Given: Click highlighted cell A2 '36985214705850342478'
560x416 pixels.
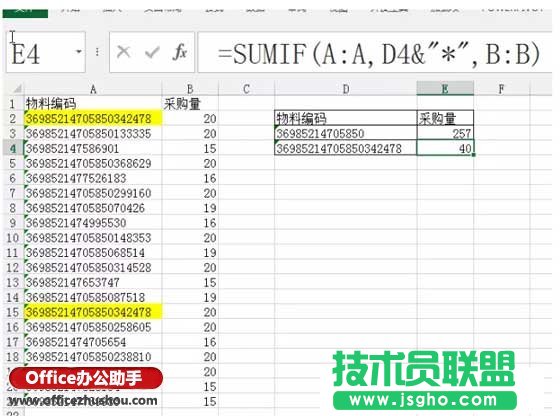Looking at the screenshot, I should coord(93,119).
